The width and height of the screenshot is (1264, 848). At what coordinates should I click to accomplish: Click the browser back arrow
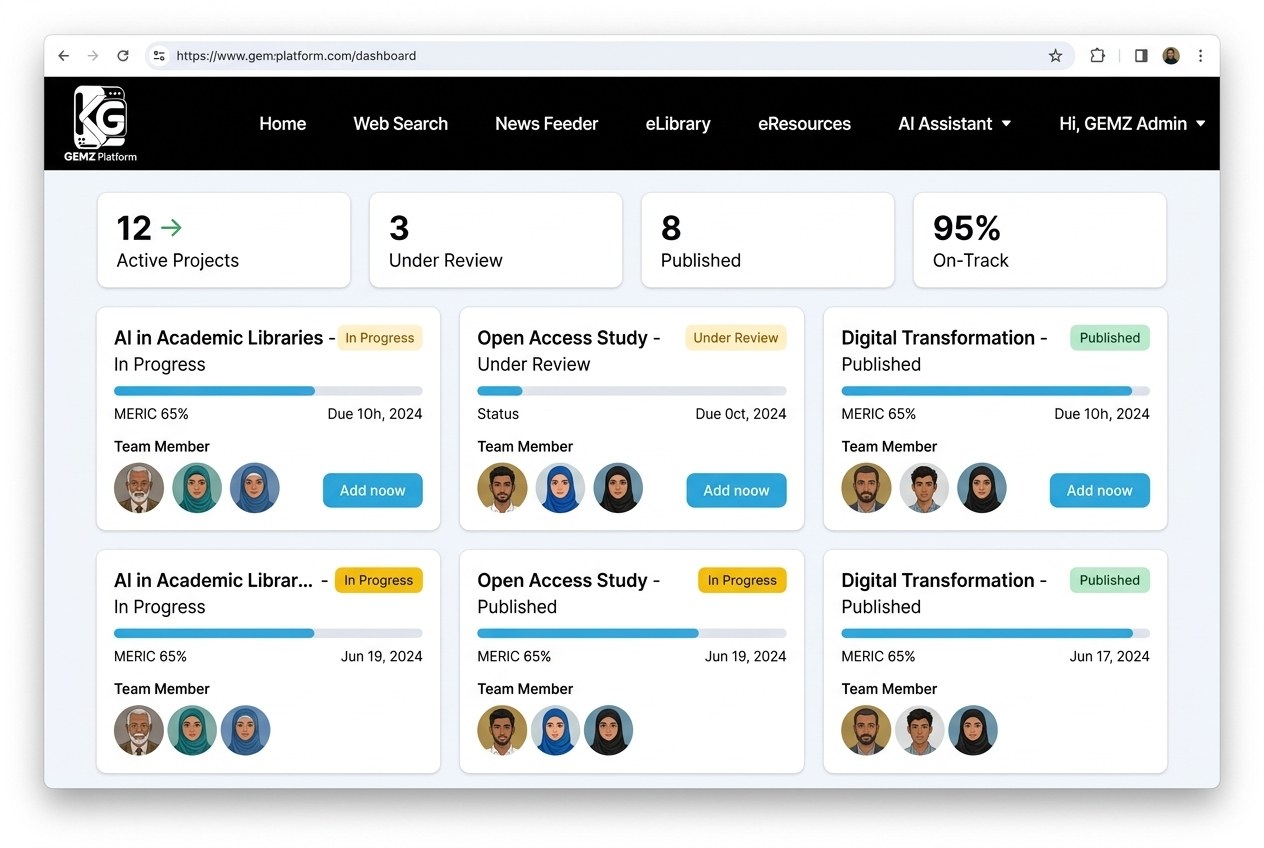[x=64, y=56]
